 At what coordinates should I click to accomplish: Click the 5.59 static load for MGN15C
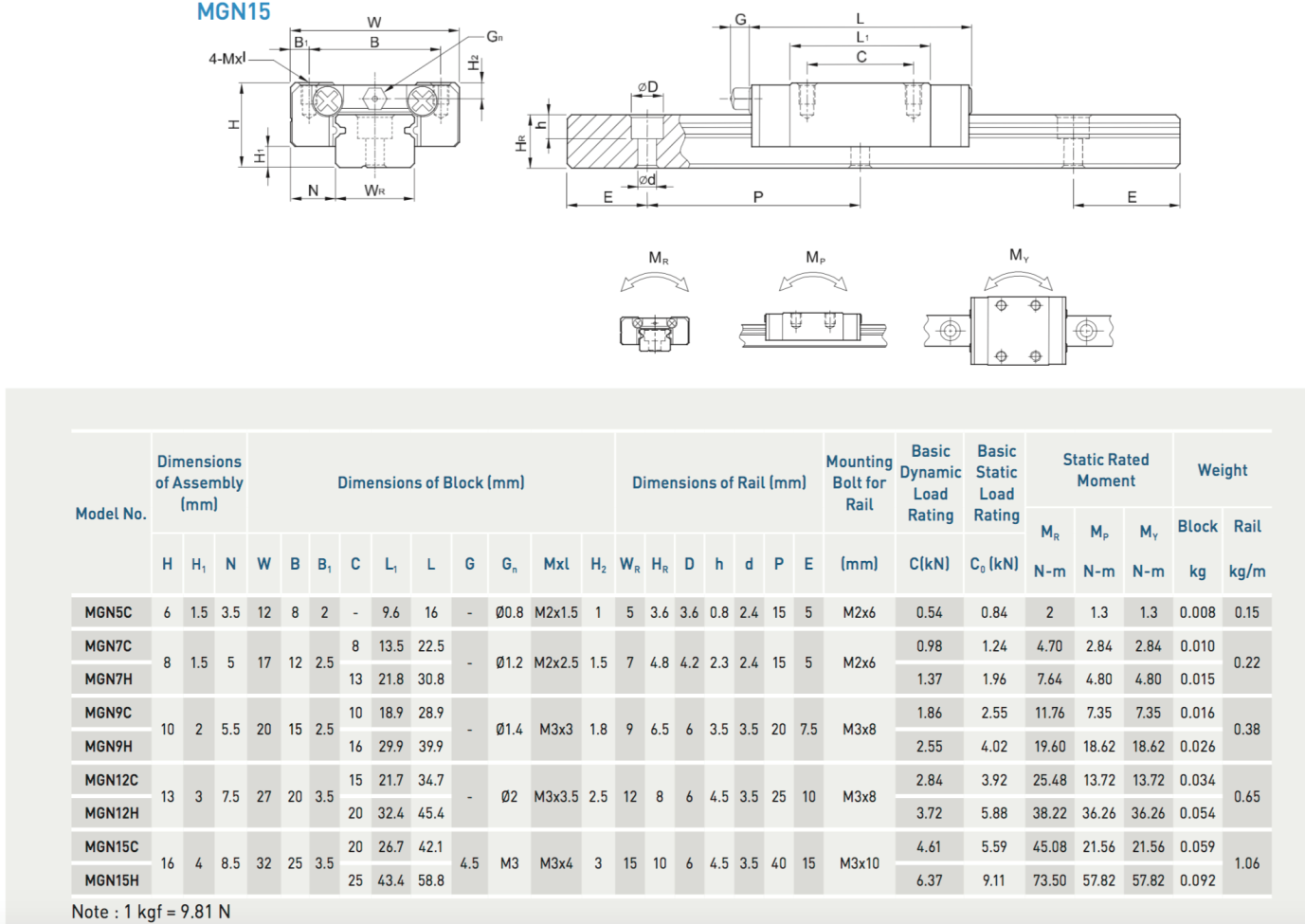pyautogui.click(x=994, y=847)
